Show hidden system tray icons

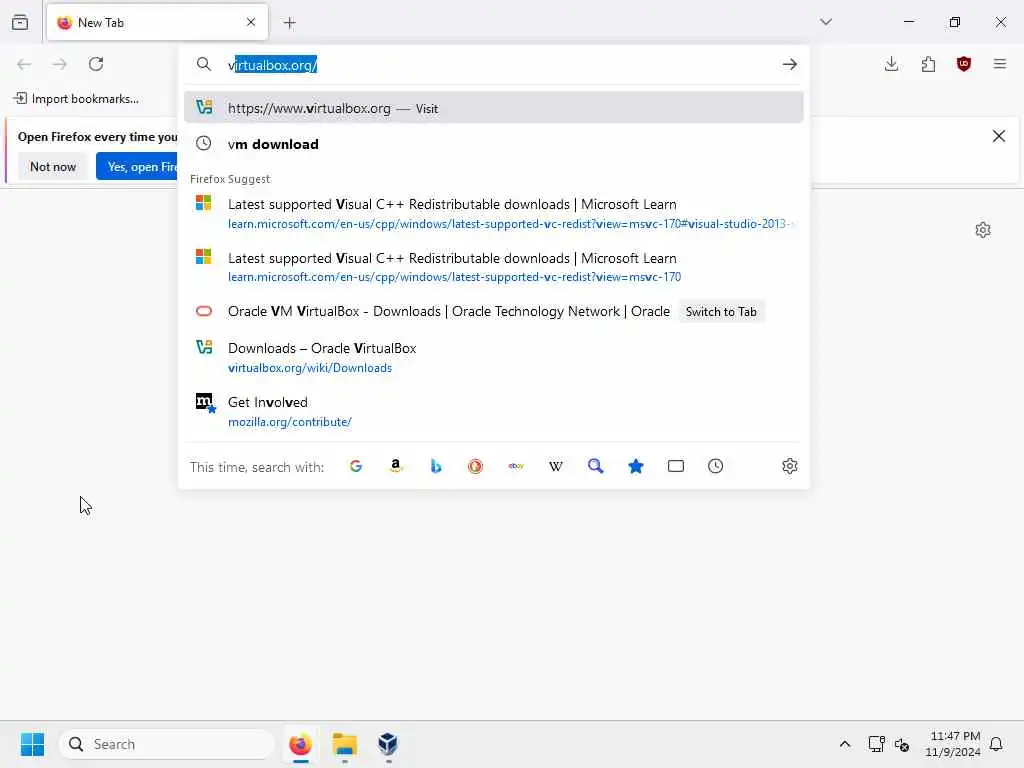844,744
